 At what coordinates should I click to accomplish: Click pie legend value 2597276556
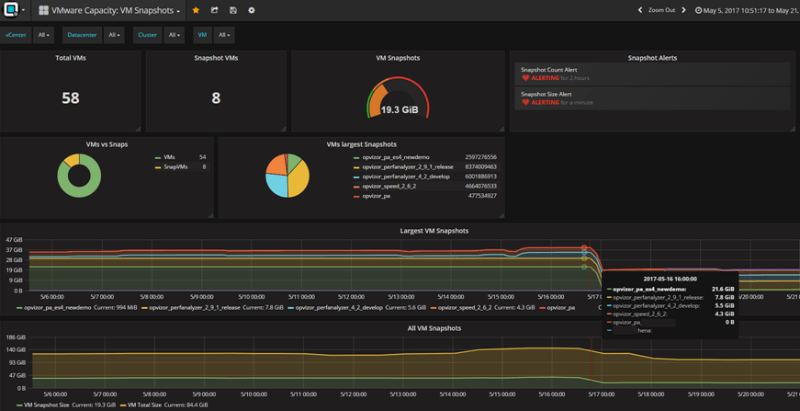pos(481,158)
